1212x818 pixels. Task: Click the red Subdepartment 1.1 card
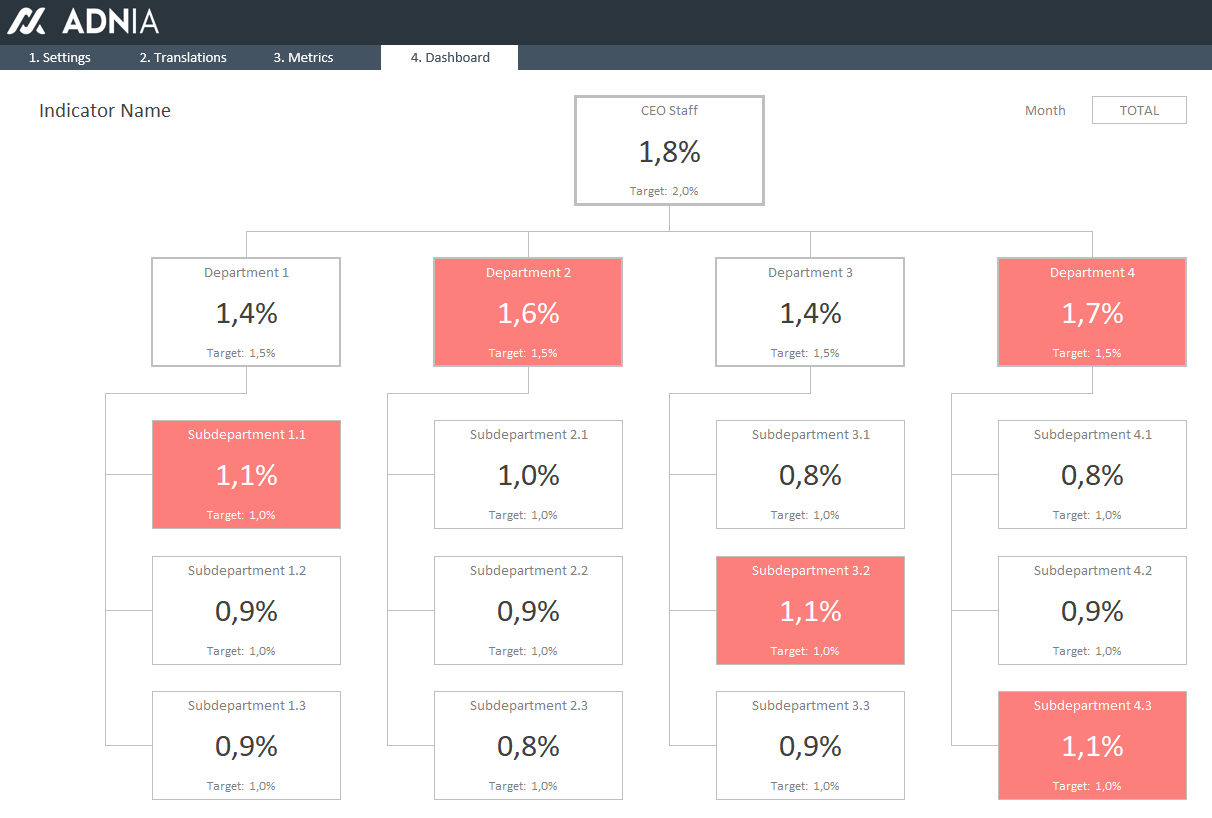pos(246,474)
